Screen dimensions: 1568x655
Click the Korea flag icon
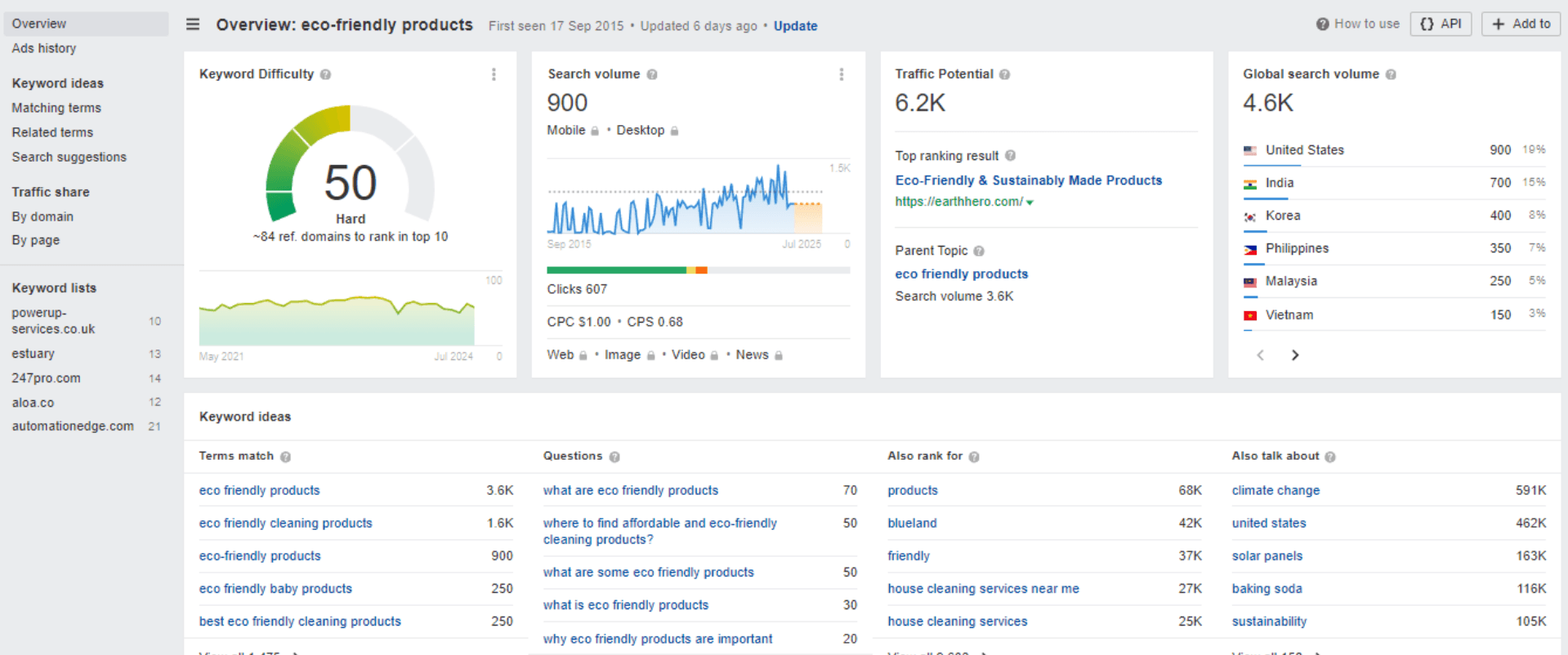[1250, 216]
